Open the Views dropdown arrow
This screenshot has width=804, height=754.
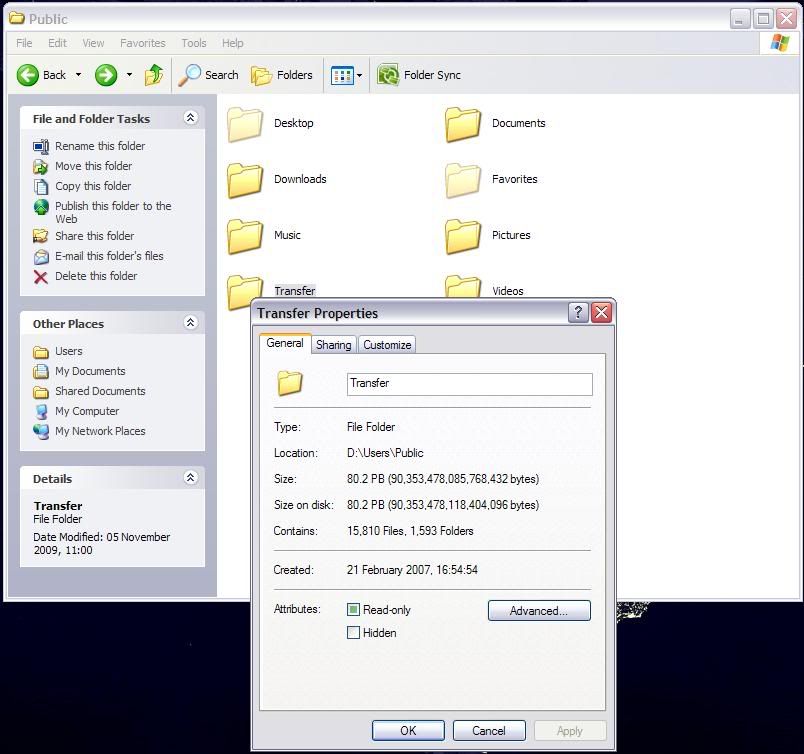point(359,76)
